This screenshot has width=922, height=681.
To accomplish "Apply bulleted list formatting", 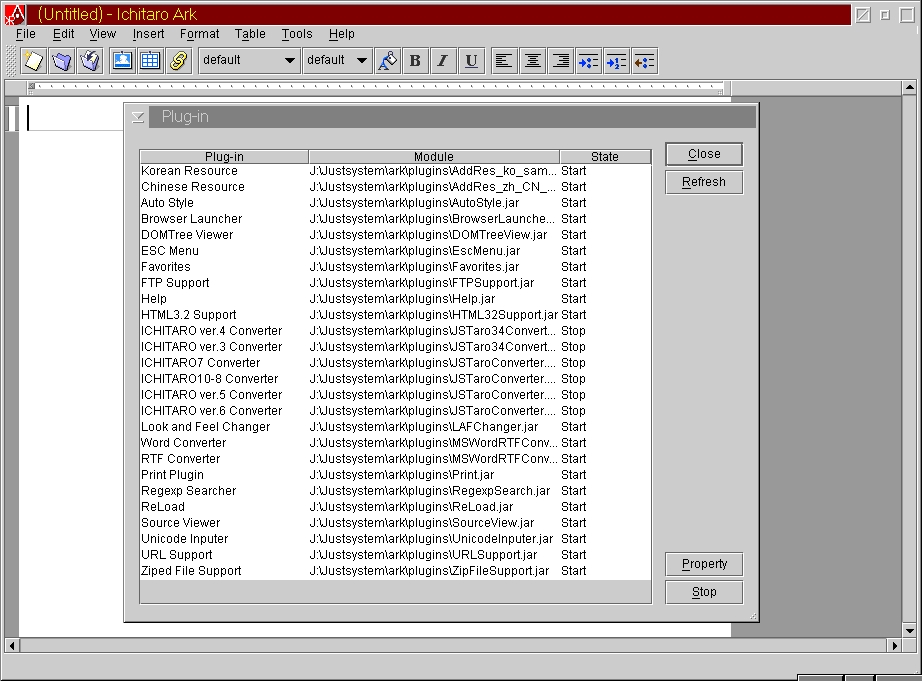I will point(589,61).
